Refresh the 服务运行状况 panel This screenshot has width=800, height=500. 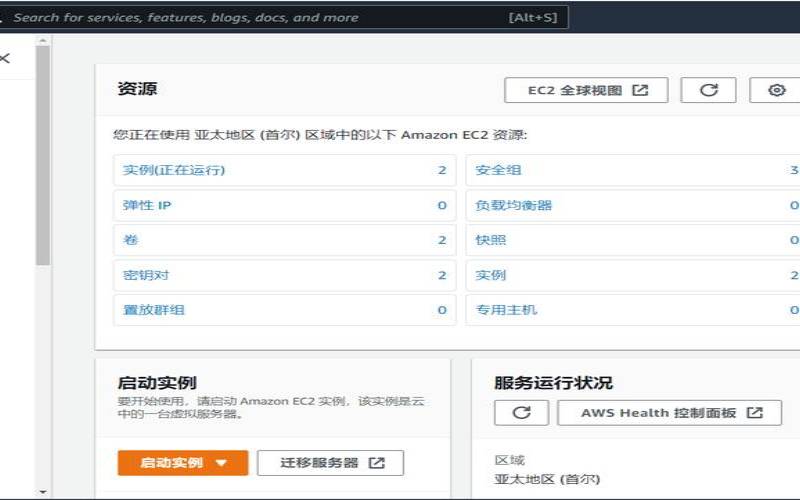click(x=520, y=413)
